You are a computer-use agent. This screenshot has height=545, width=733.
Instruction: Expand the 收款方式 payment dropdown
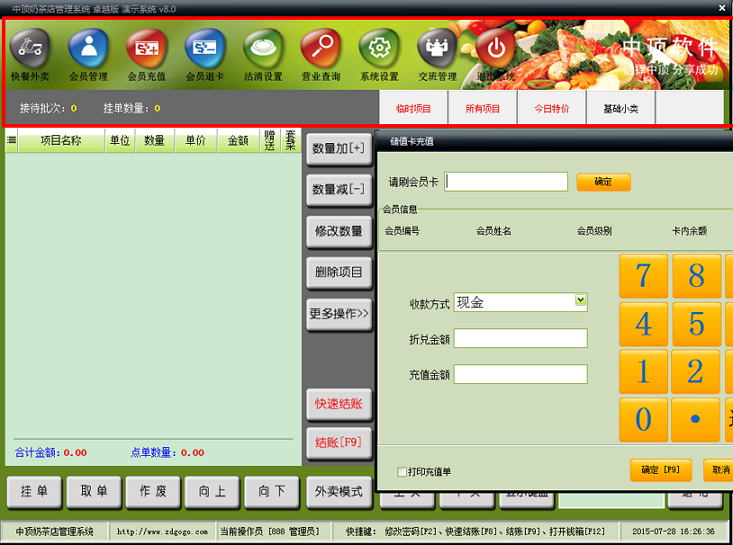(x=580, y=301)
